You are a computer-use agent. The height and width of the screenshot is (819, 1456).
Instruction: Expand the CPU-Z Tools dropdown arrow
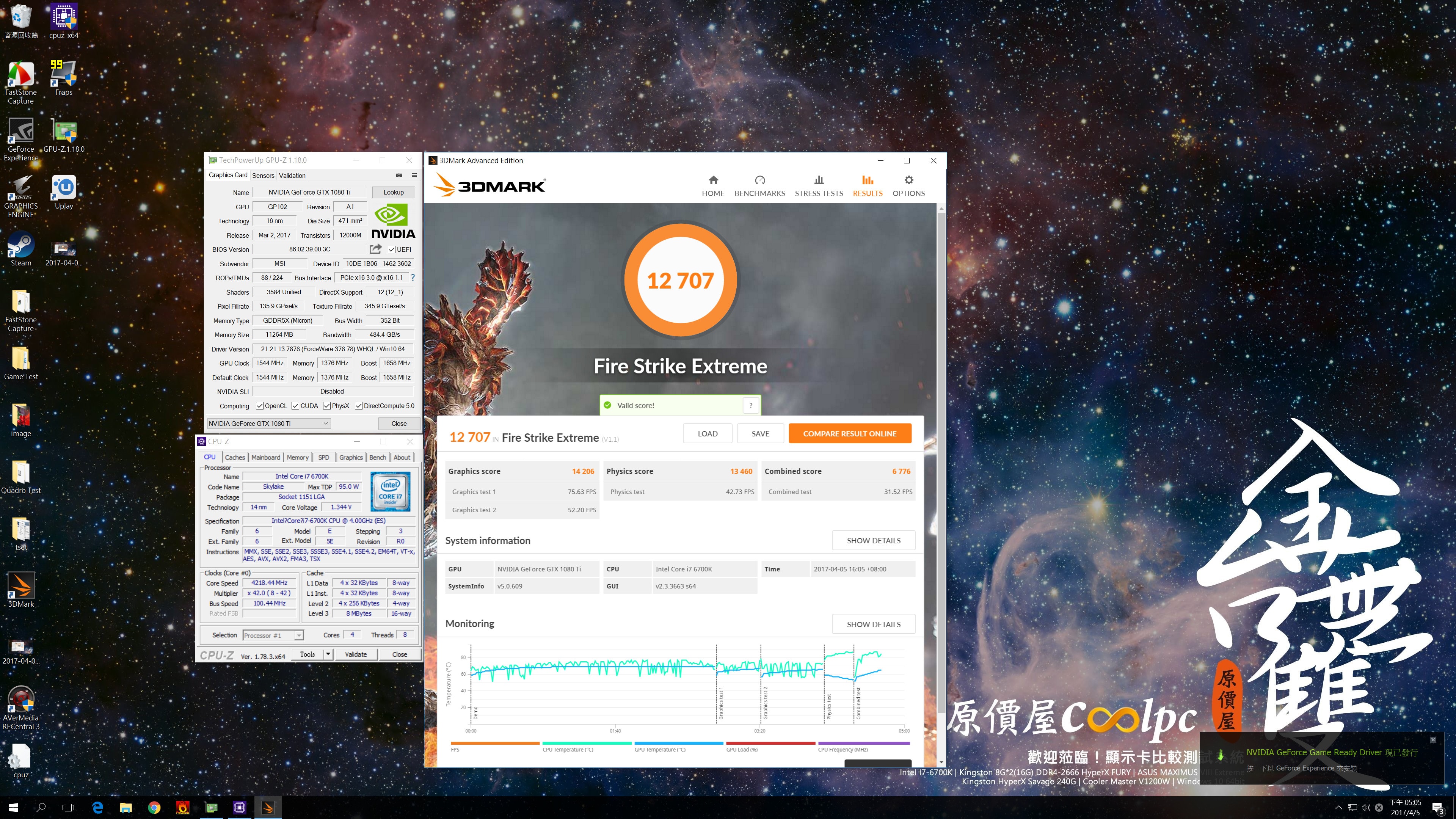pos(328,654)
